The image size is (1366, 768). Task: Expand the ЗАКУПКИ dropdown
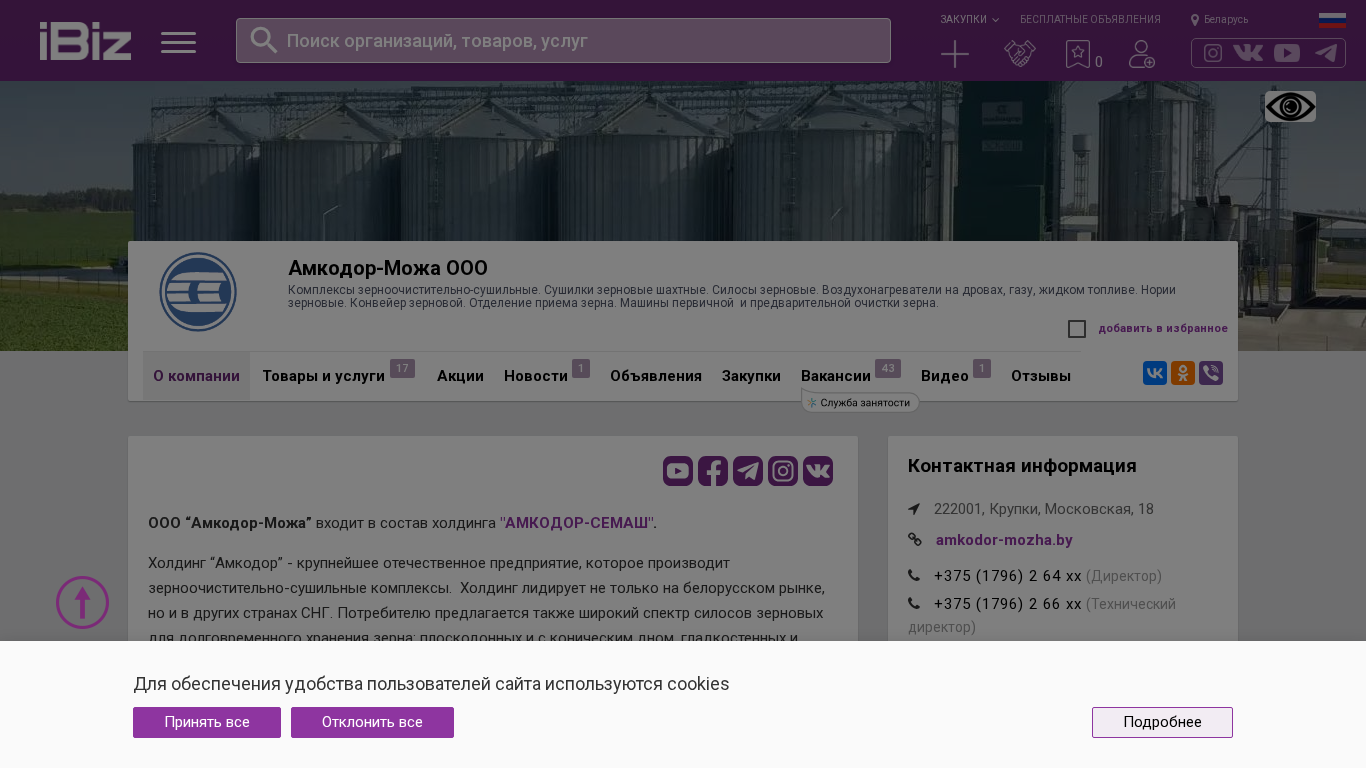coord(969,19)
